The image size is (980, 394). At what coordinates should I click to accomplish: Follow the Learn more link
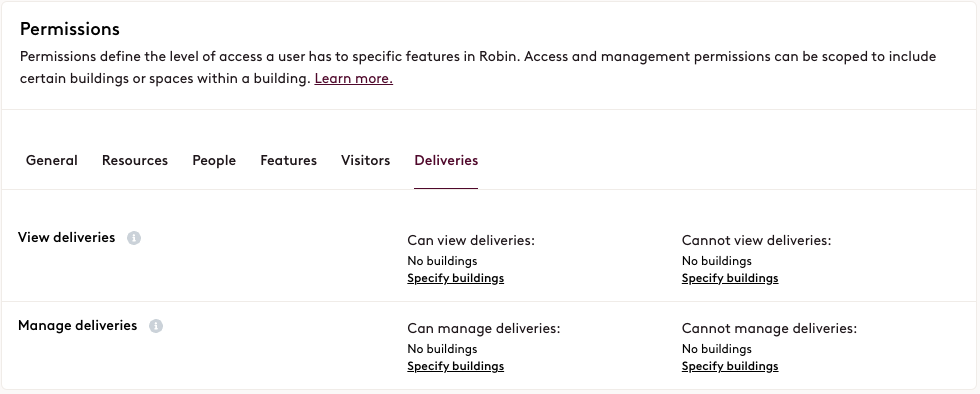click(x=354, y=79)
